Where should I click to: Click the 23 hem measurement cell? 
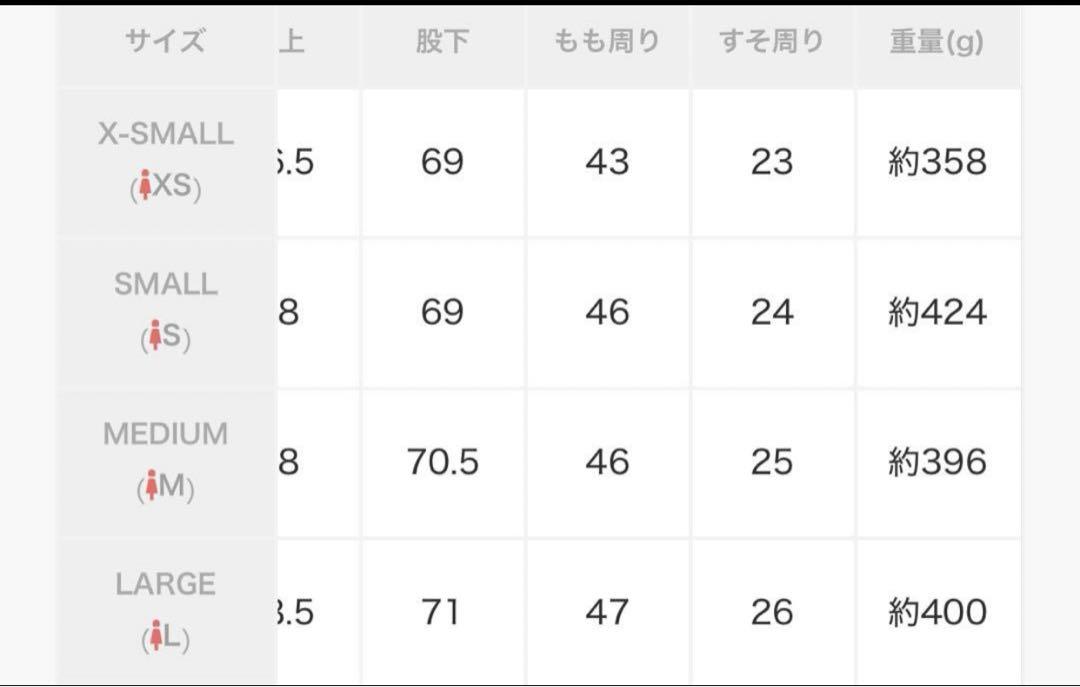coord(772,163)
